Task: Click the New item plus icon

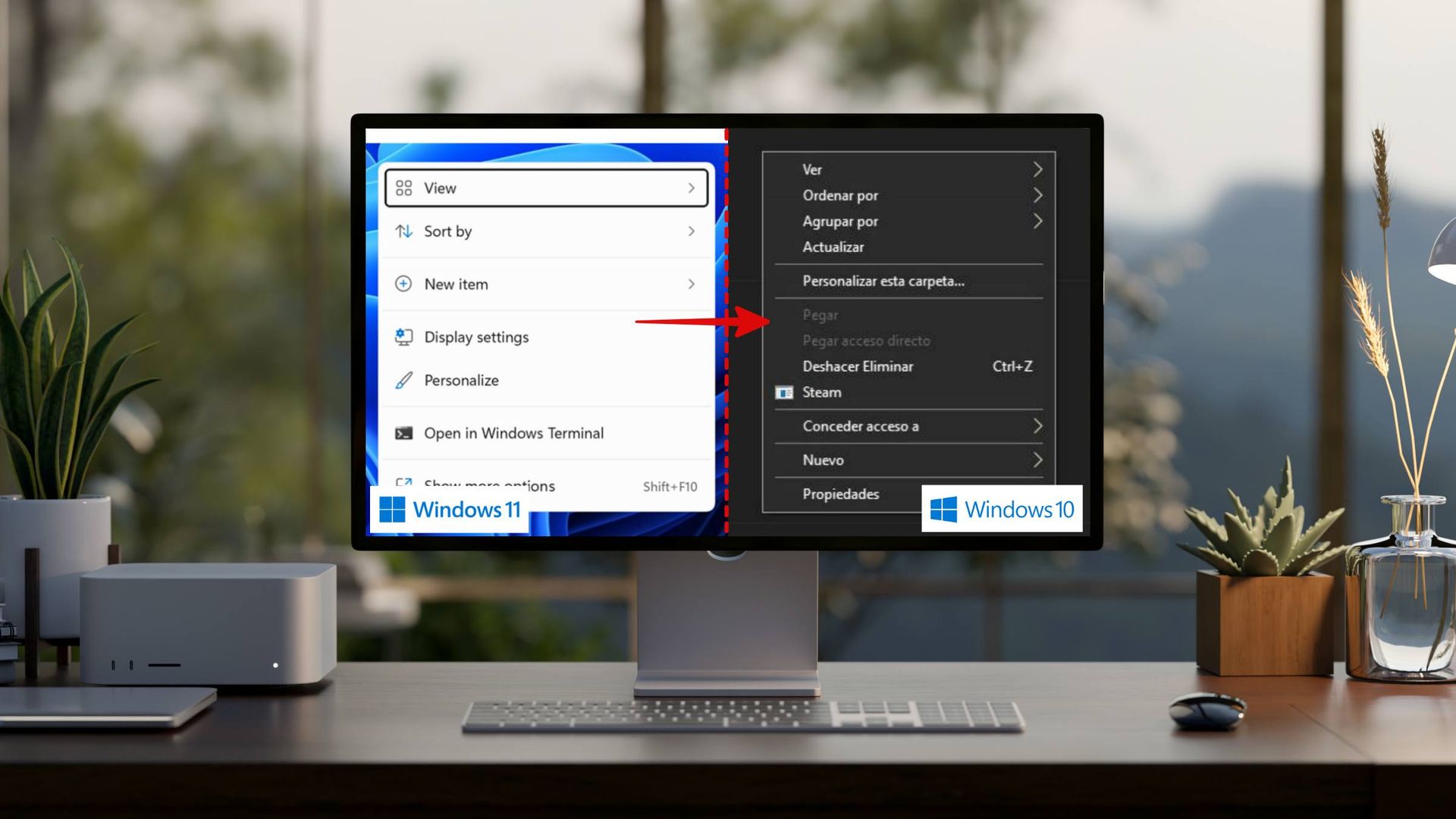Action: [x=405, y=284]
